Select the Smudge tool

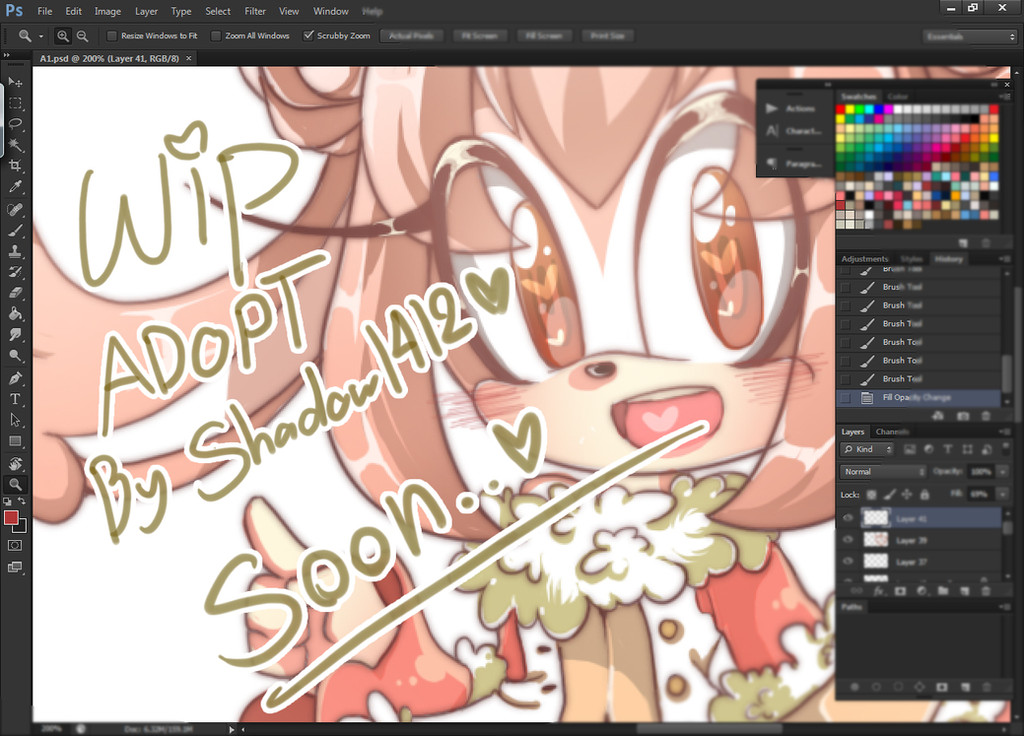click(15, 334)
